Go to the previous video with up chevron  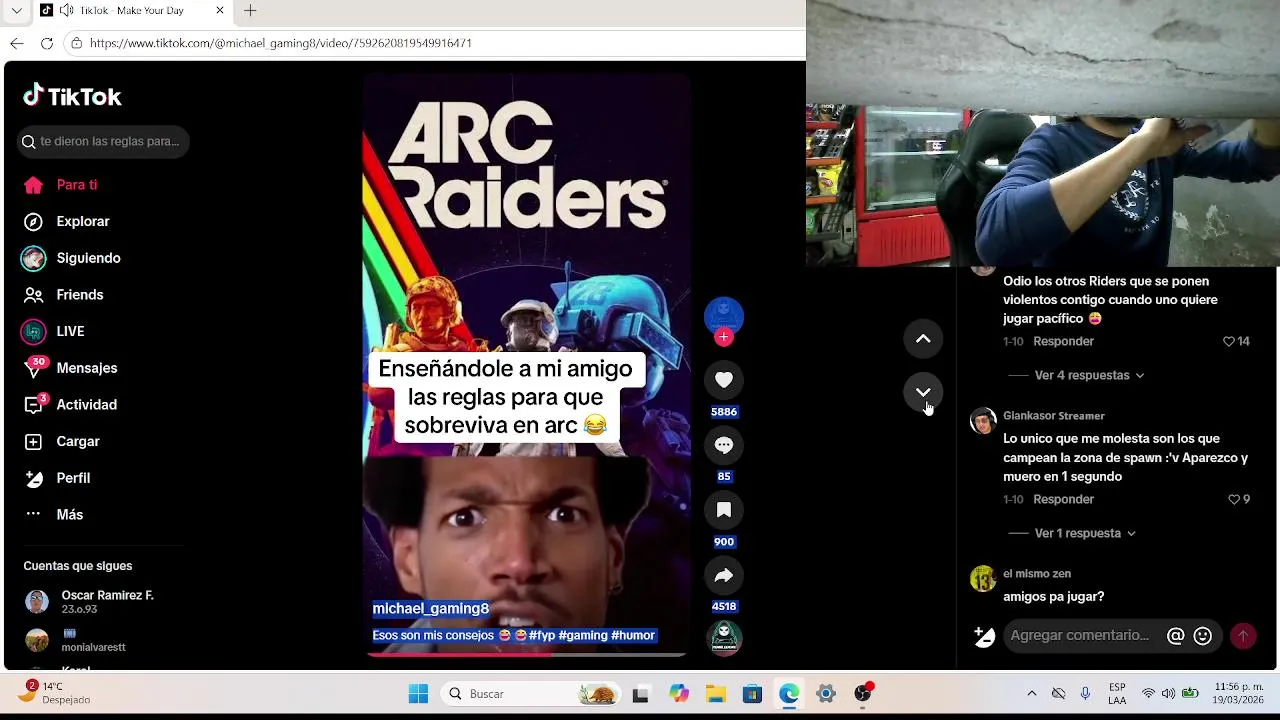tap(923, 339)
